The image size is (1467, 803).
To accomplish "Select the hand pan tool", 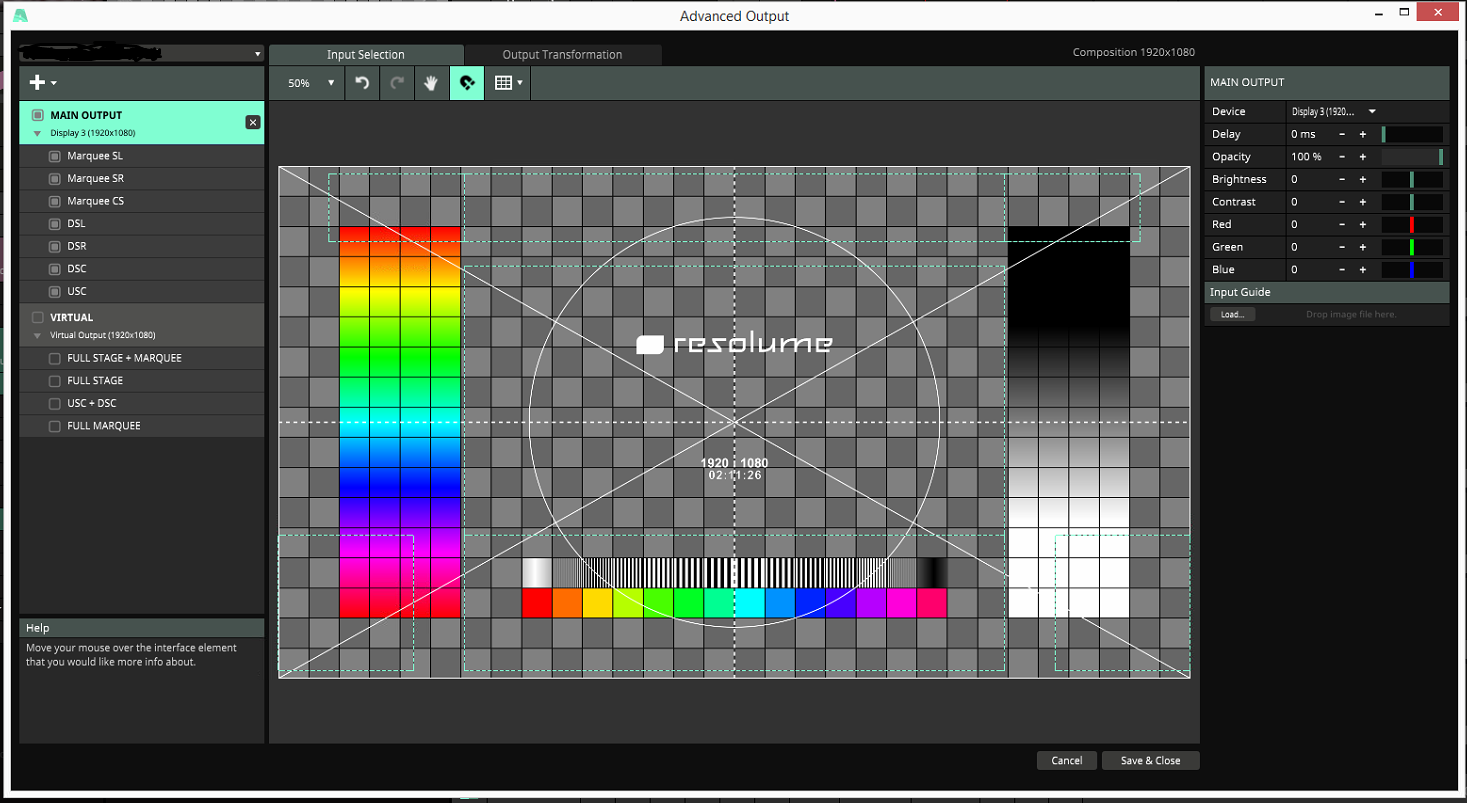I will (x=431, y=83).
